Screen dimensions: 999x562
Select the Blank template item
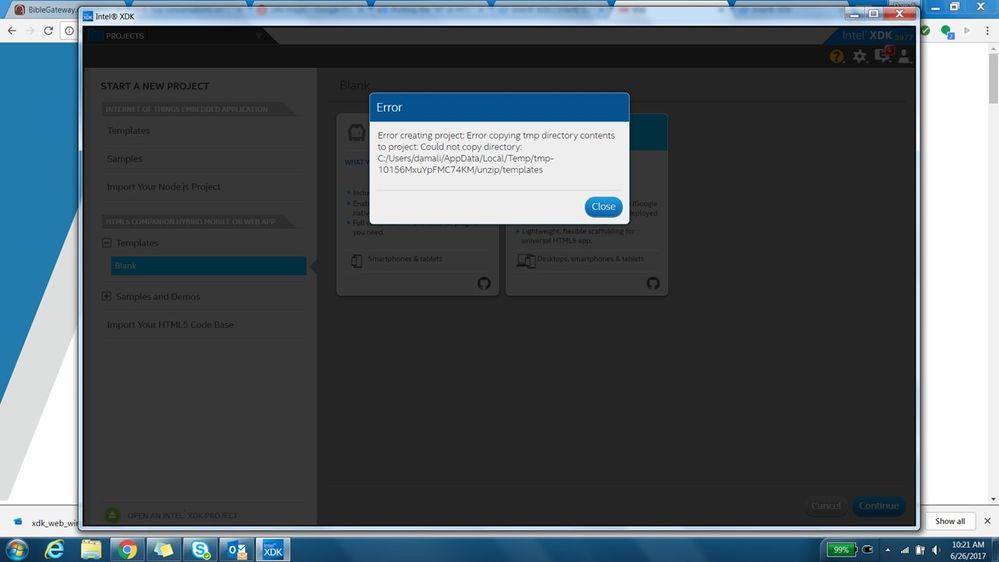coord(208,266)
